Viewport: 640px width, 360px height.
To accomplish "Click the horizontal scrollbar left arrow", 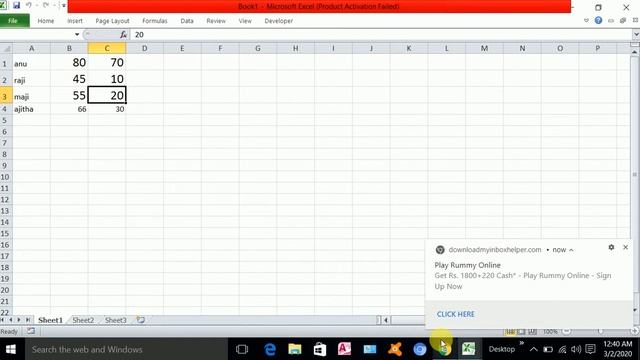I will coord(386,320).
